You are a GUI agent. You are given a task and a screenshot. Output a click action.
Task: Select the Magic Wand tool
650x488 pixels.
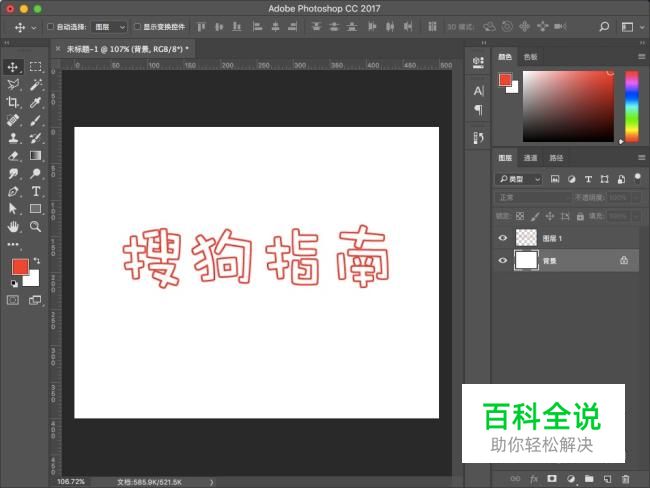tap(35, 85)
